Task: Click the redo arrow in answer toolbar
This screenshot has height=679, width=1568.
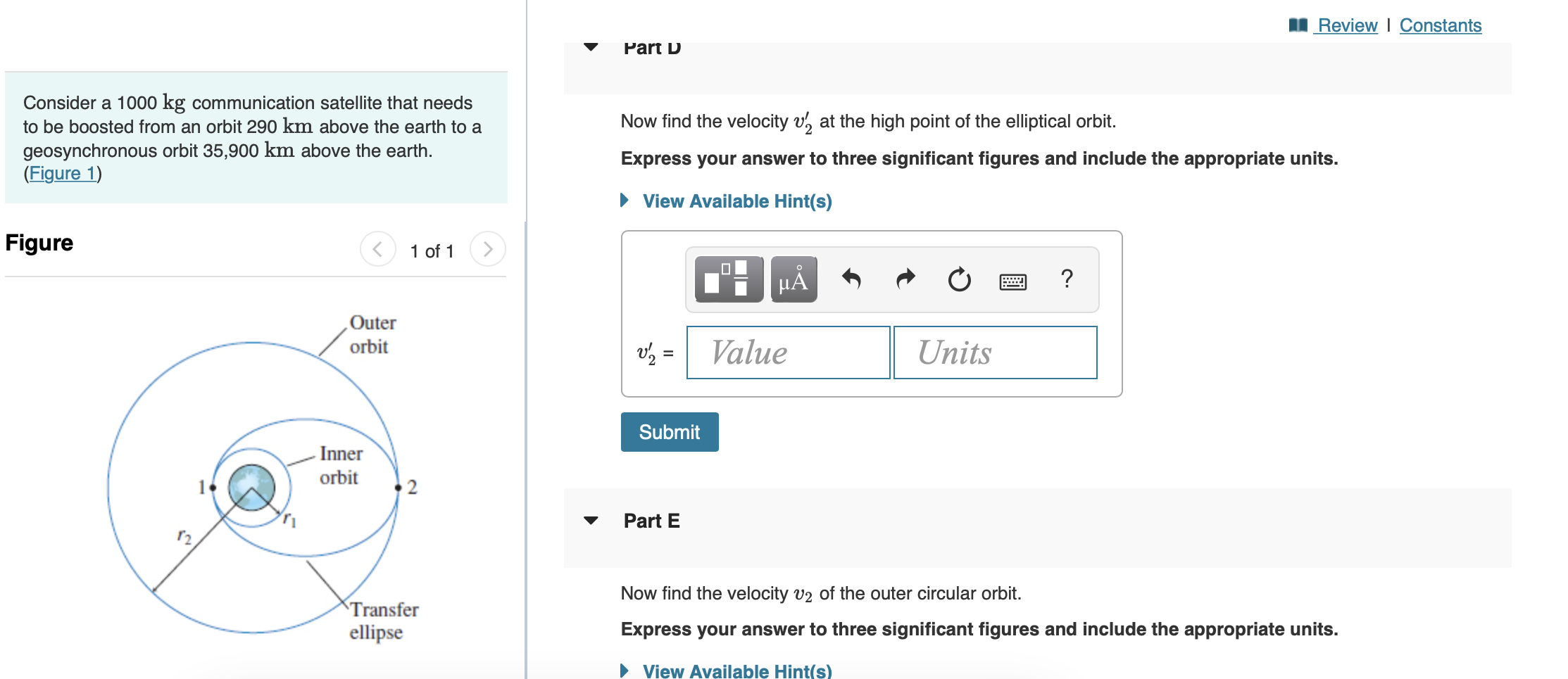Action: [905, 279]
